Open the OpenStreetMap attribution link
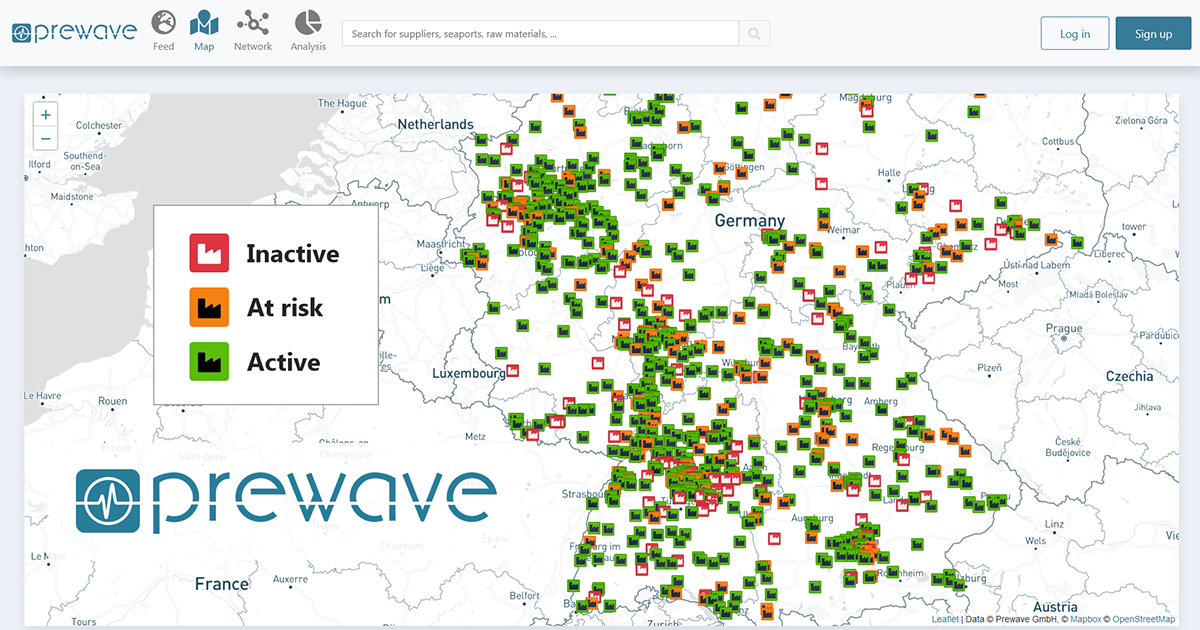The image size is (1200, 630). (1145, 619)
